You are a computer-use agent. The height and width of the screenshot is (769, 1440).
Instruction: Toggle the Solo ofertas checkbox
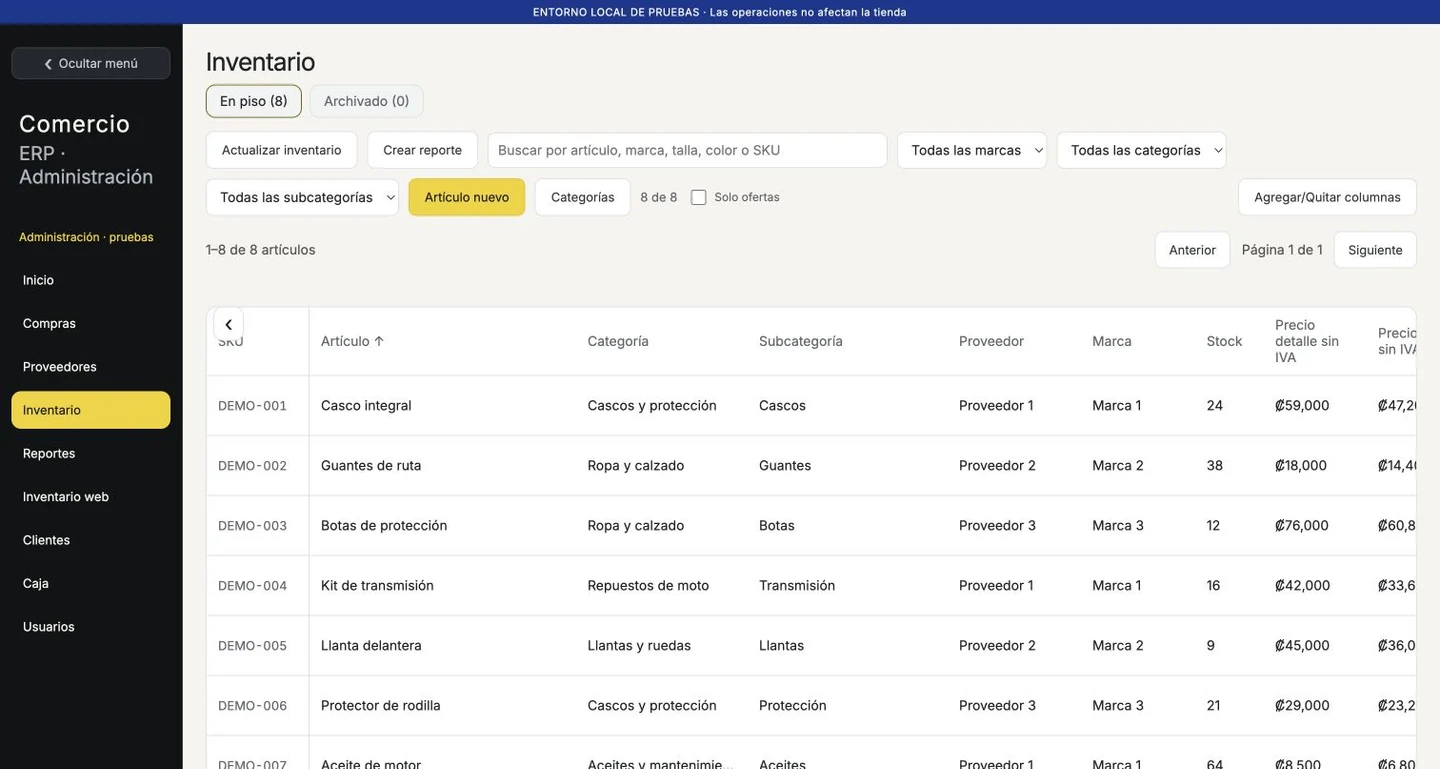pos(699,197)
